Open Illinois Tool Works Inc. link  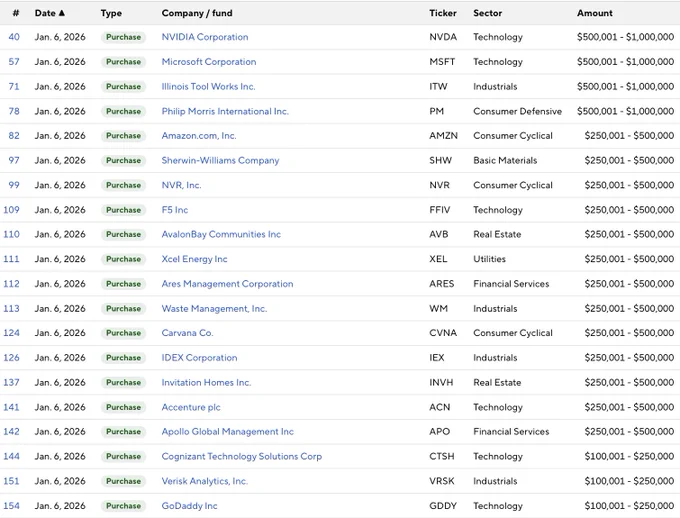(208, 86)
